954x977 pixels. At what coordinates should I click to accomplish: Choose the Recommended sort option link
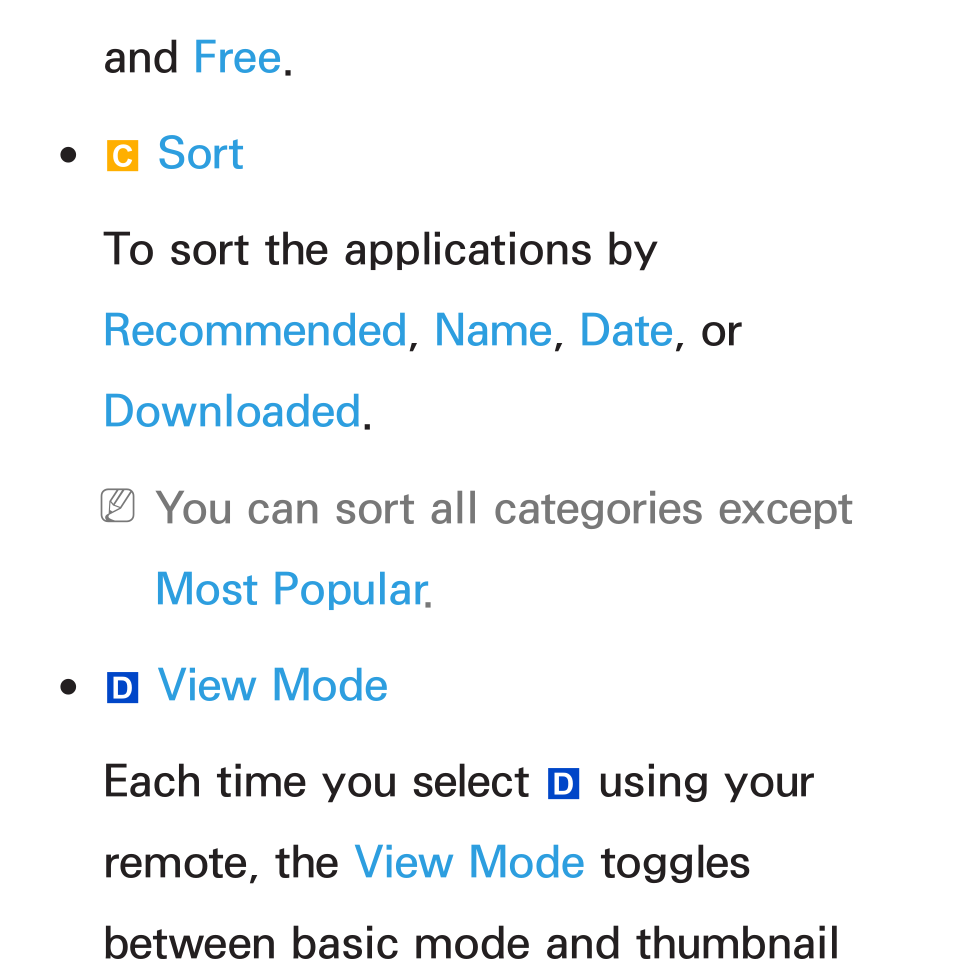click(x=255, y=330)
